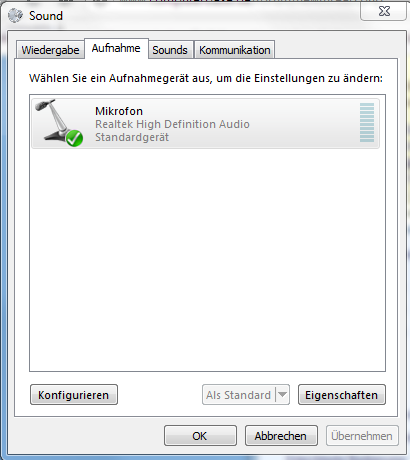Viewport: 410px width, 460px height.
Task: Switch to the Wiedergabe tab
Action: pyautogui.click(x=50, y=50)
